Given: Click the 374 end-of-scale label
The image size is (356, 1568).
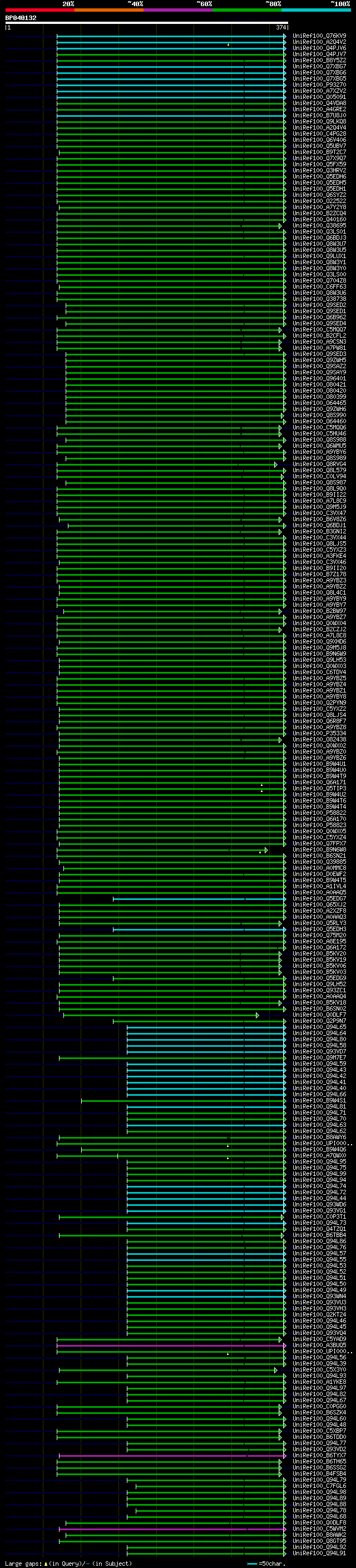Looking at the screenshot, I should 280,27.
